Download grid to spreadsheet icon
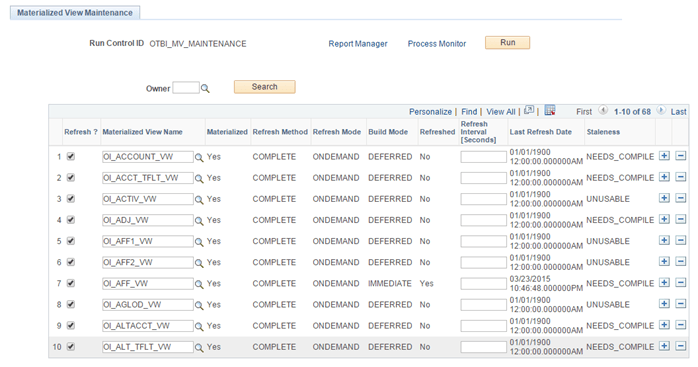Viewport: 698px width, 367px height. 550,110
